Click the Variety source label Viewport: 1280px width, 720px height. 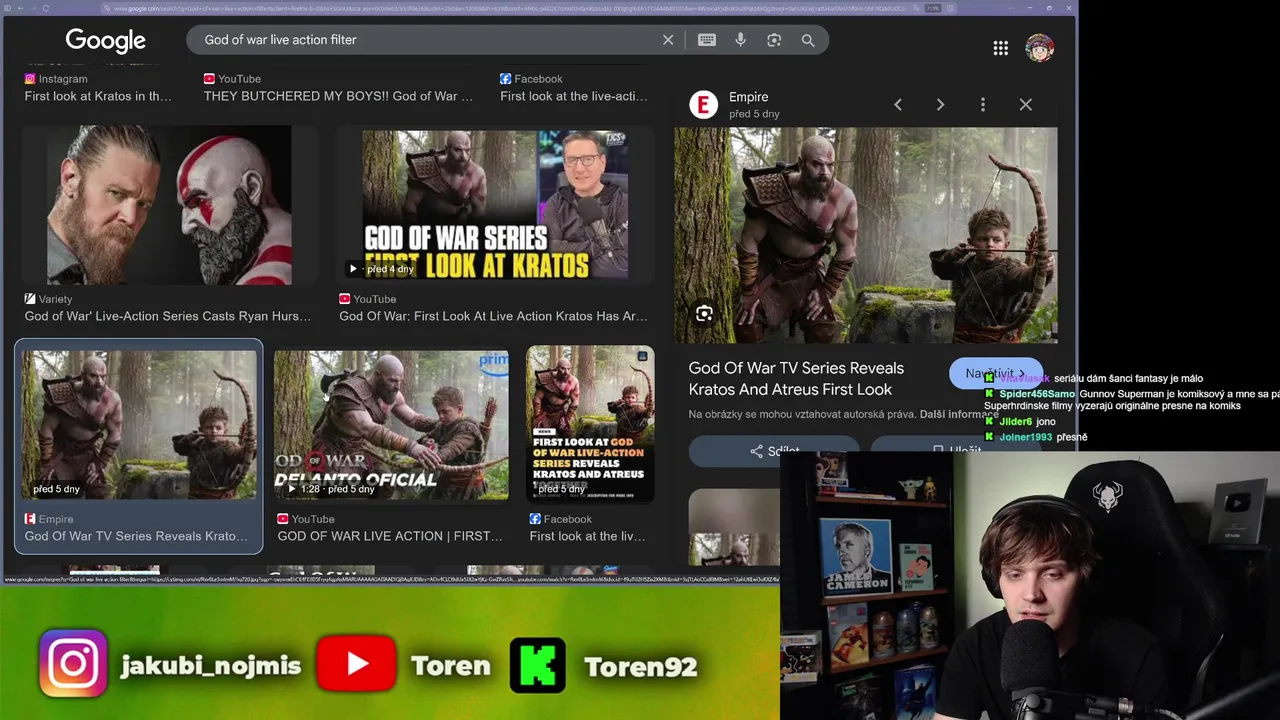coord(55,299)
